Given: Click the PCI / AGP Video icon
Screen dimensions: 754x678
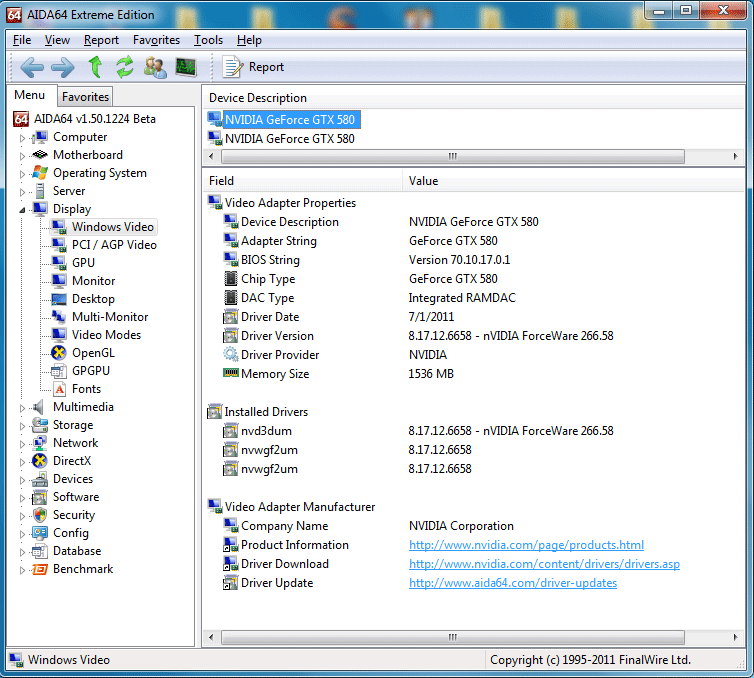Looking at the screenshot, I should [59, 245].
